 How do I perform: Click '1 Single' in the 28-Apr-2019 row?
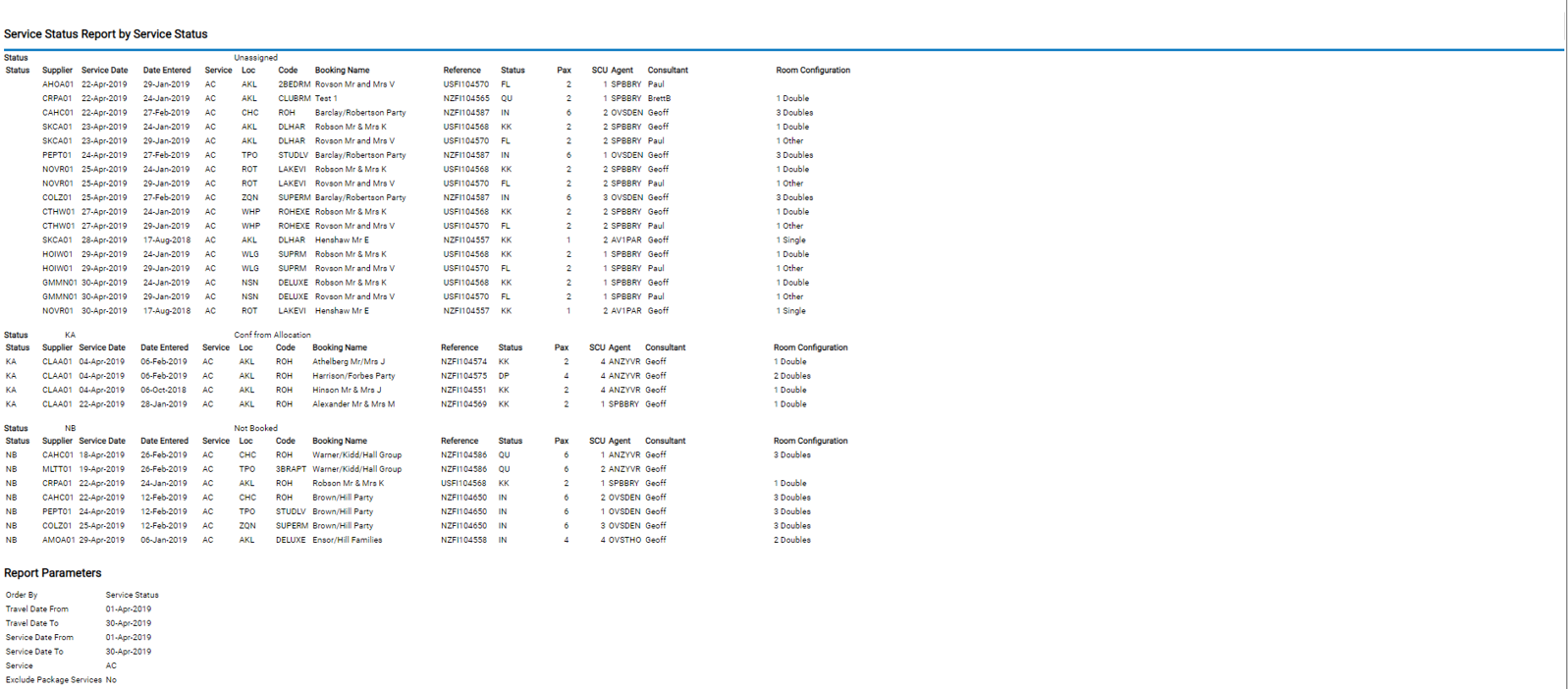(x=791, y=239)
